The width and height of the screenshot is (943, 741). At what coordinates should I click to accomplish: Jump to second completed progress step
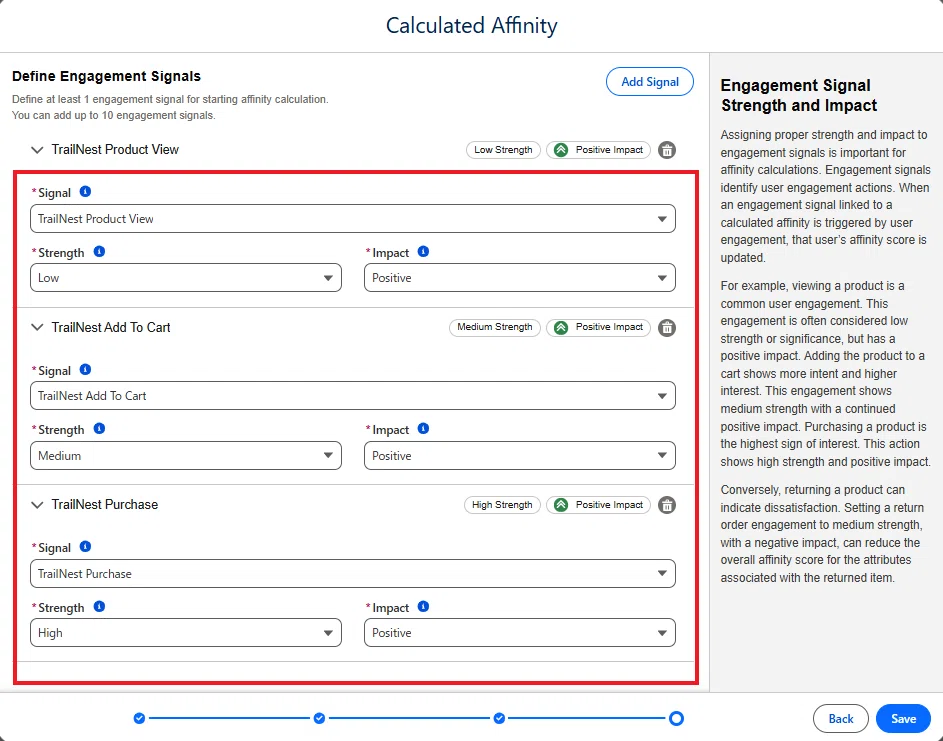[319, 718]
